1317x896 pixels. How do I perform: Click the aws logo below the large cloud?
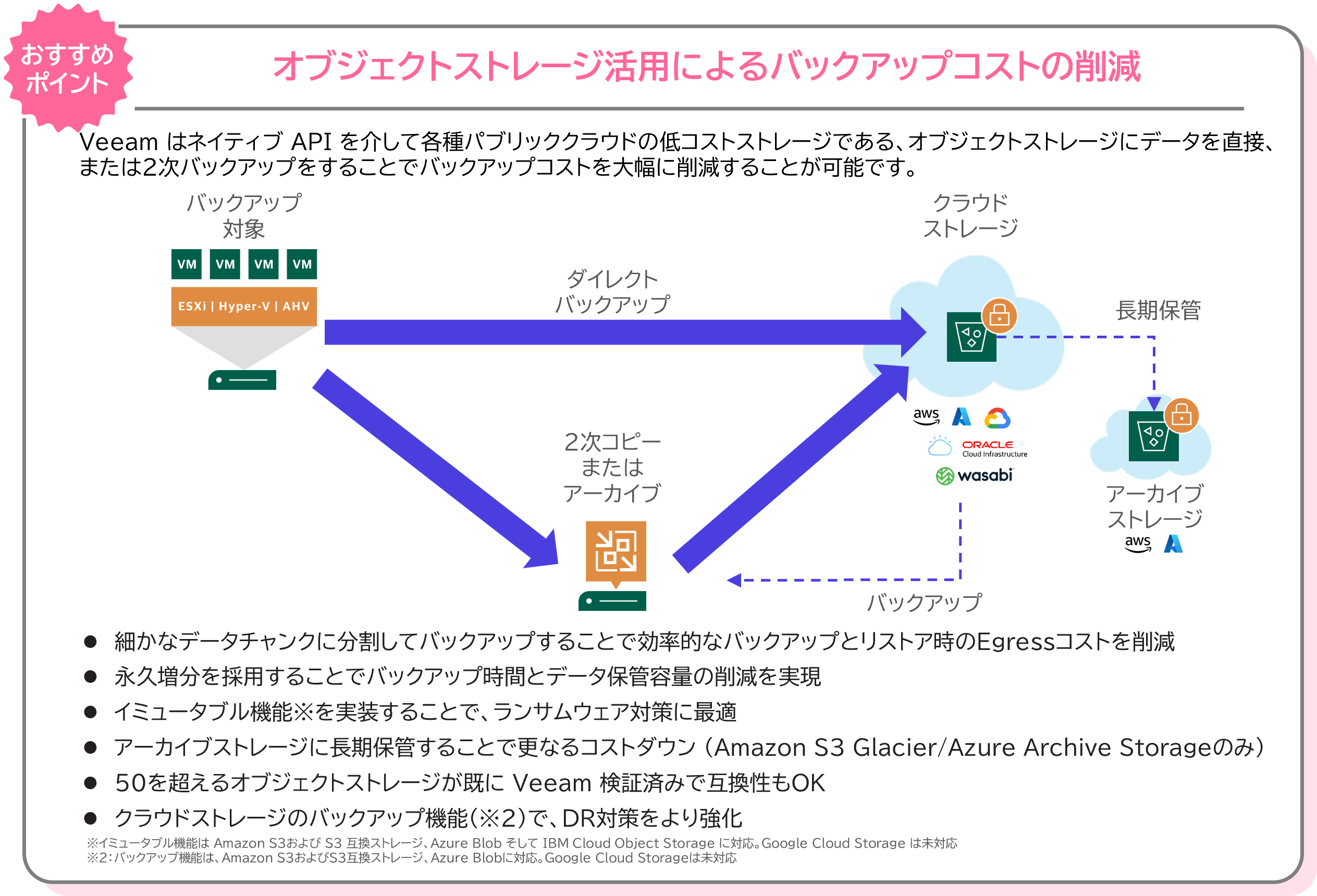pyautogui.click(x=926, y=416)
